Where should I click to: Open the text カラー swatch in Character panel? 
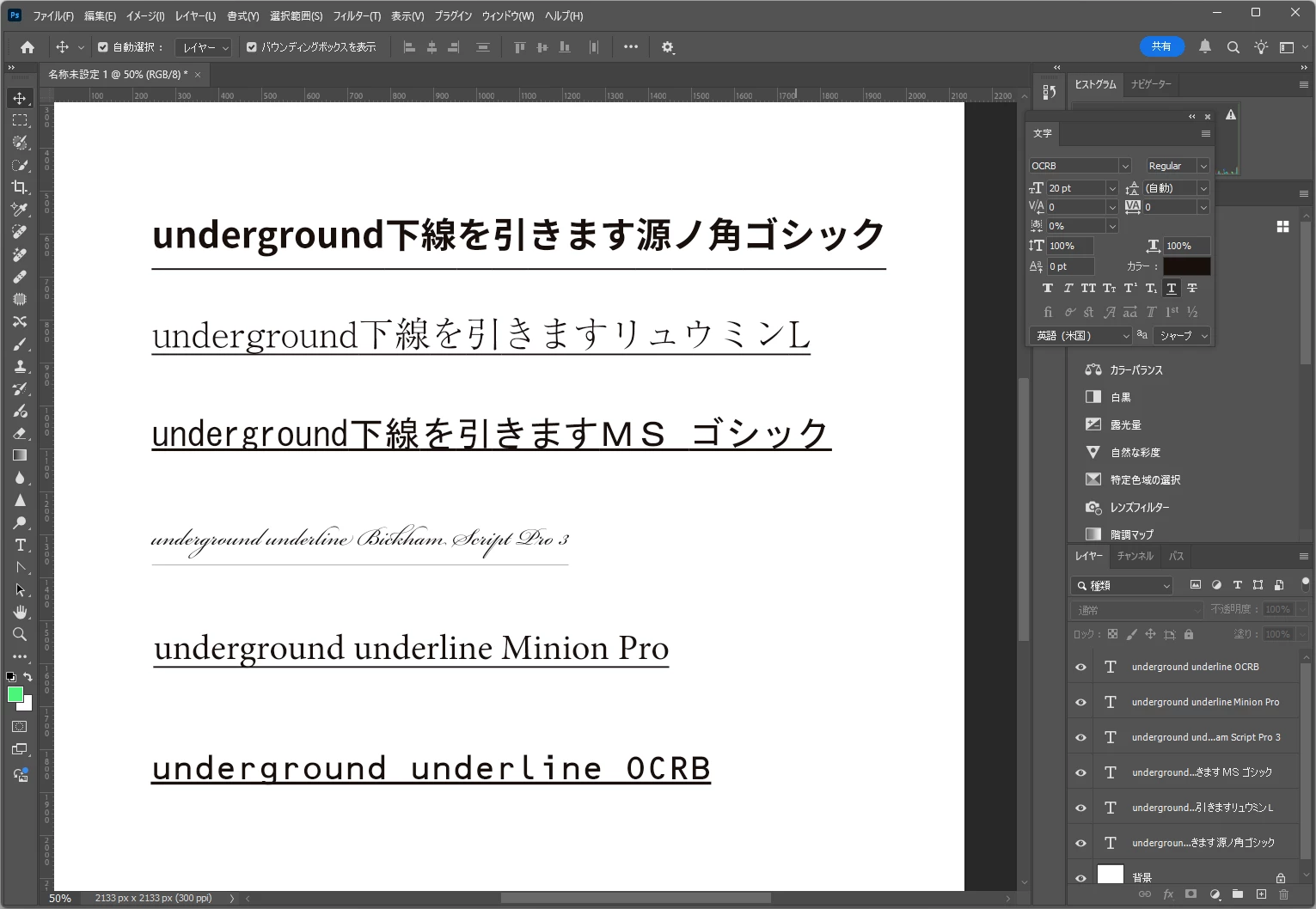(x=1187, y=266)
